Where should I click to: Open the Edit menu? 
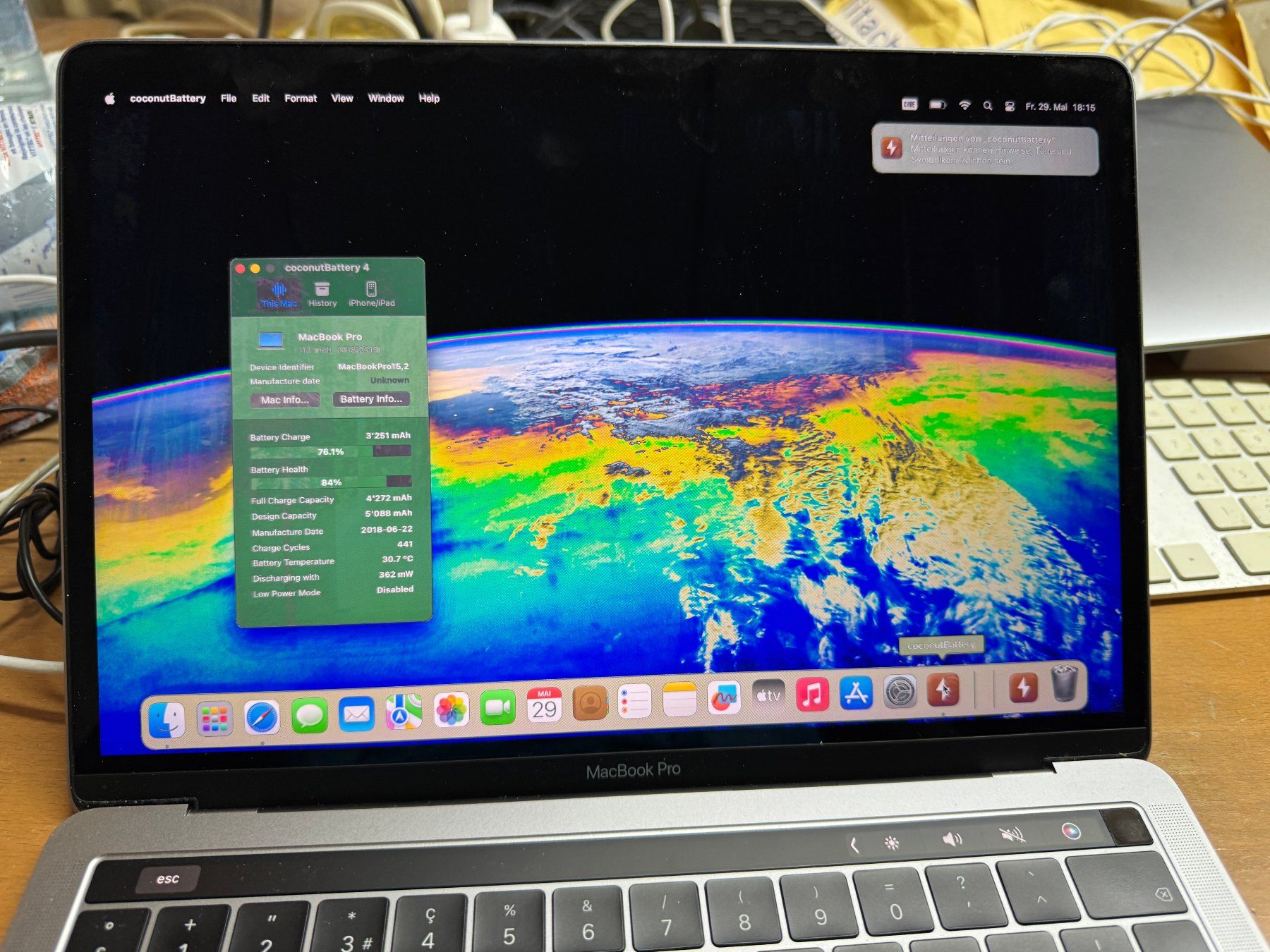pyautogui.click(x=260, y=98)
